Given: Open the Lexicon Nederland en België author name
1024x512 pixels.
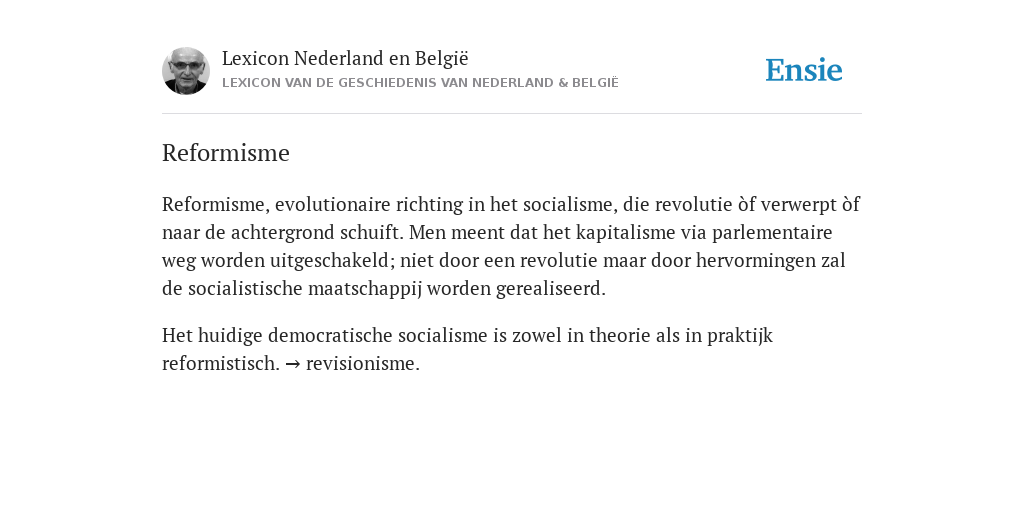Looking at the screenshot, I should click(x=345, y=58).
